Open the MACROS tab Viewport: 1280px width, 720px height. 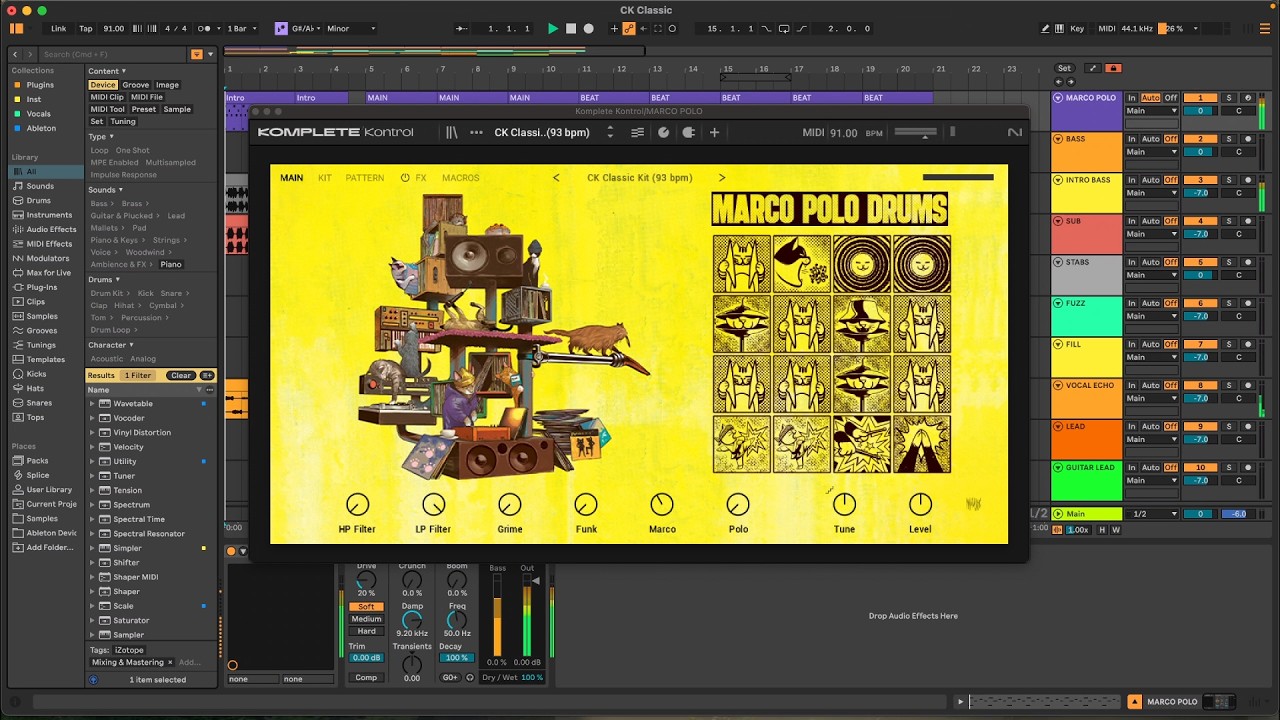coord(461,178)
